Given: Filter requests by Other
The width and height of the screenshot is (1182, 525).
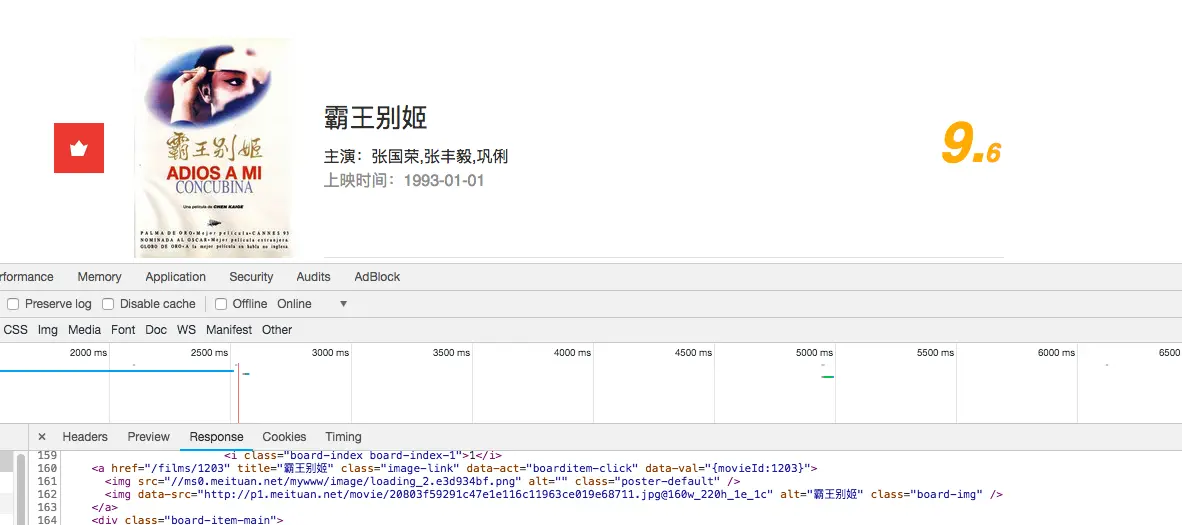Looking at the screenshot, I should click(277, 330).
